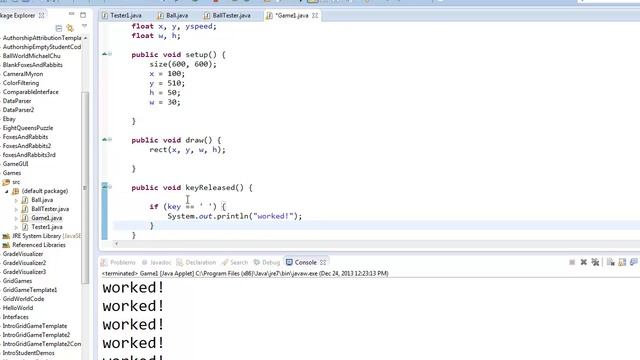Click Package Explorer vertical scrollbar thumb
The height and width of the screenshot is (360, 640).
pos(85,187)
